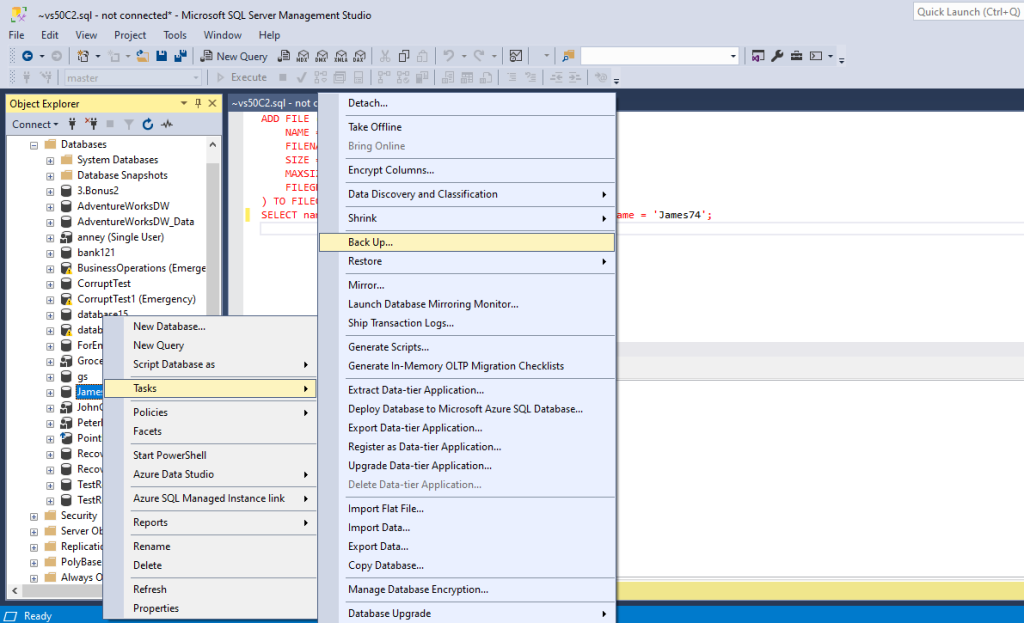Open the Restore submenu
The width and height of the screenshot is (1024, 623).
(467, 261)
